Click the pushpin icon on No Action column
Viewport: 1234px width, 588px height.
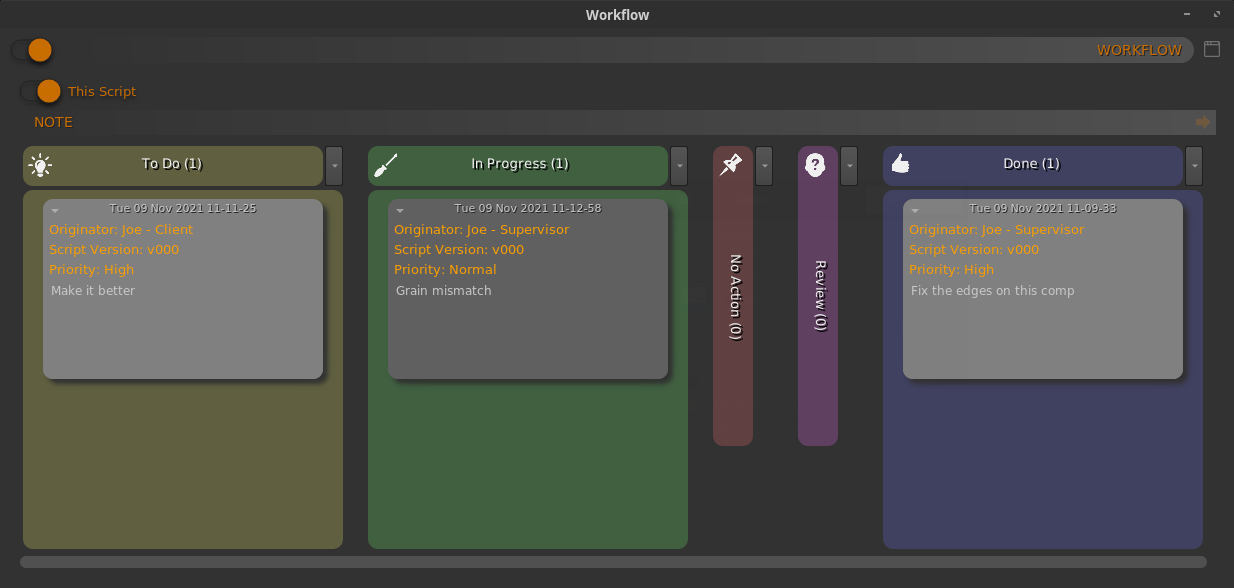[731, 165]
